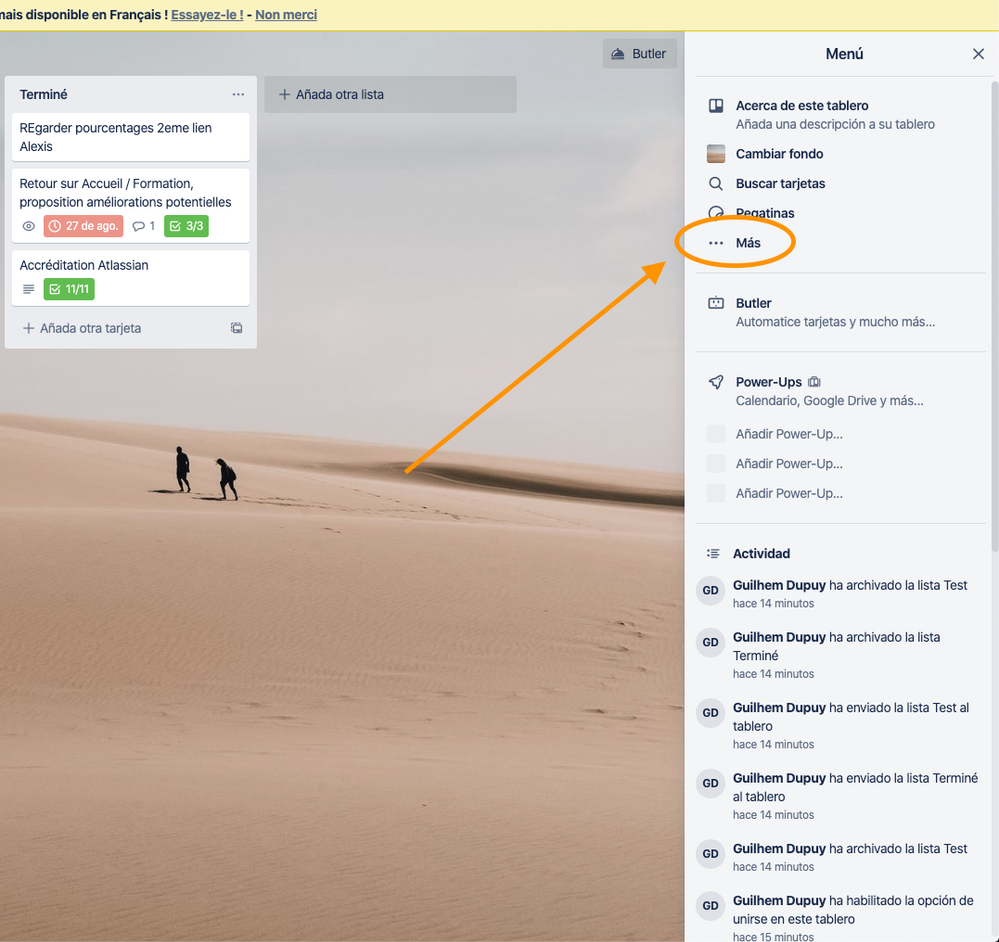Click the 27 de ago. due date badge
This screenshot has width=999, height=942.
tap(83, 226)
